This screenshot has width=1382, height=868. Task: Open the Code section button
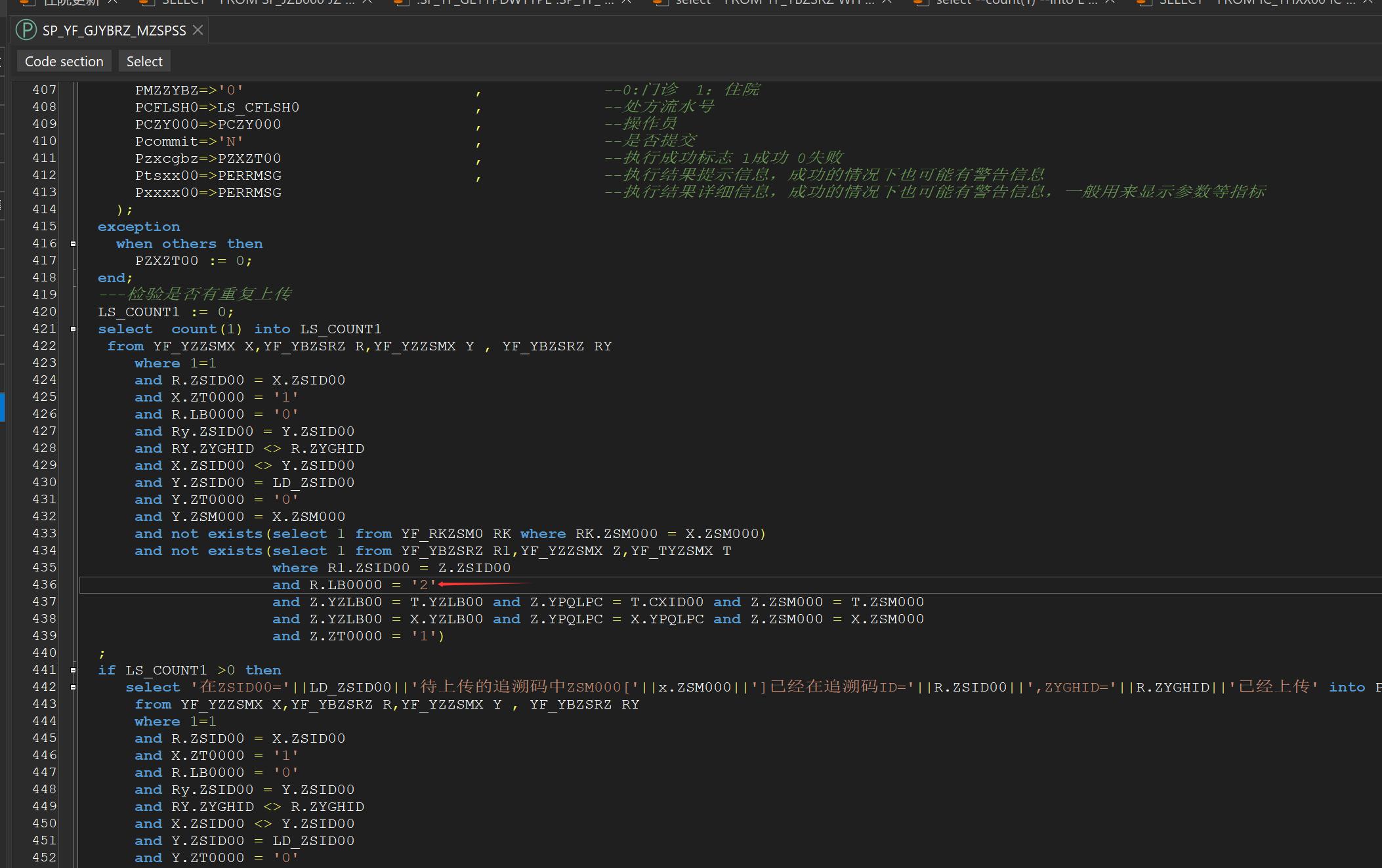coord(64,62)
